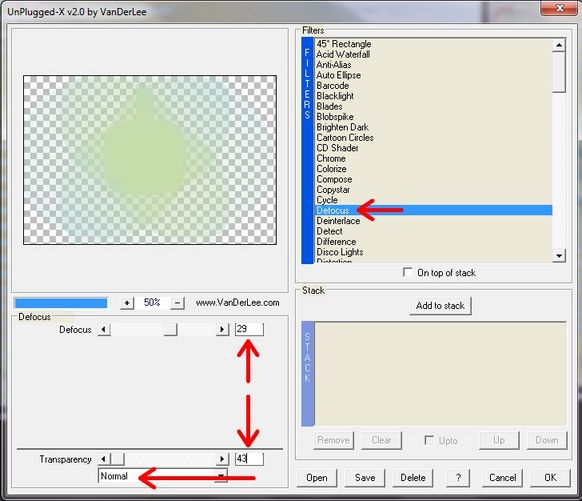
Task: Open help with the question mark button
Action: coord(458,478)
